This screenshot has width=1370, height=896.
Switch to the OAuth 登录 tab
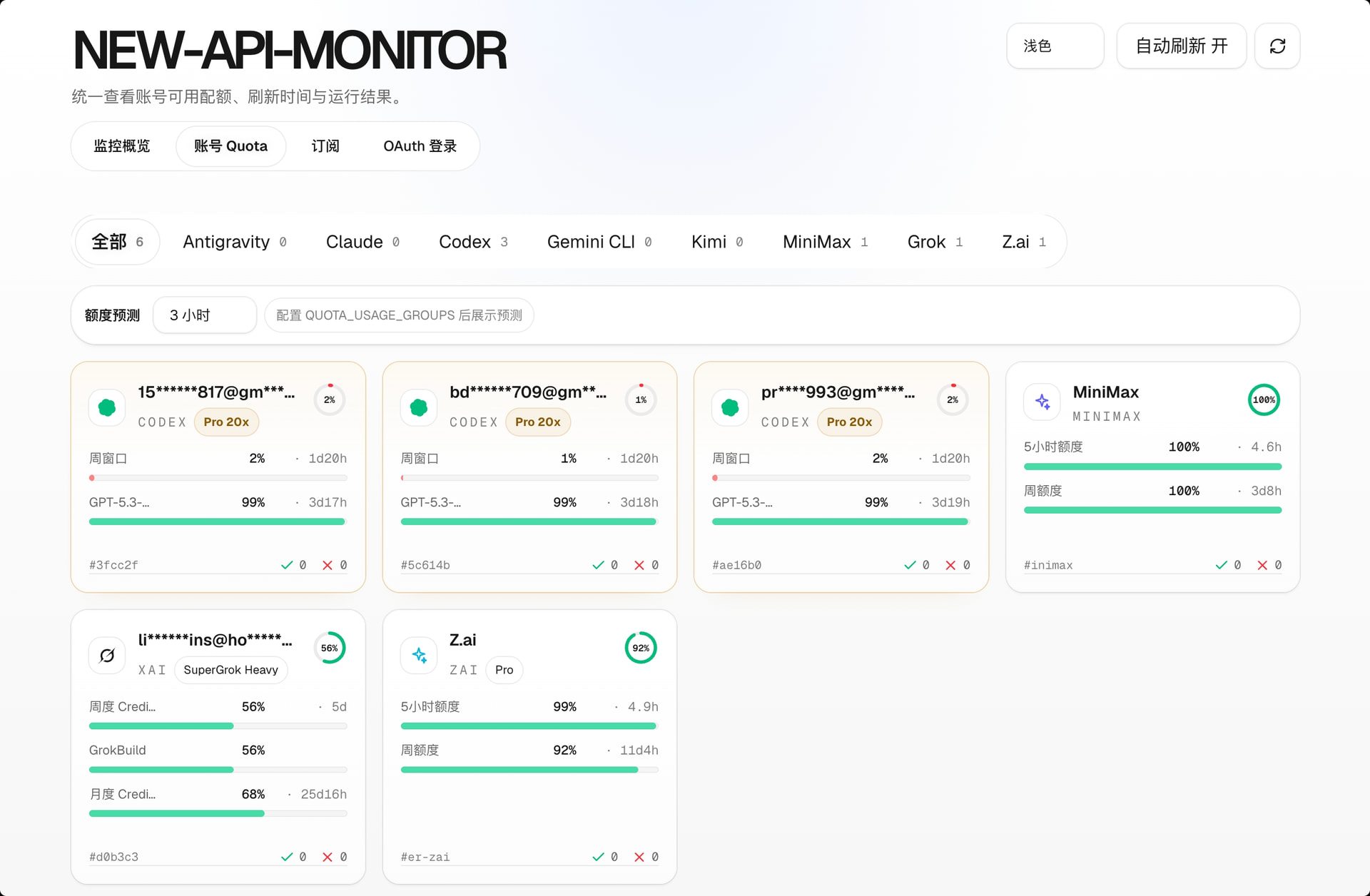pyautogui.click(x=420, y=146)
